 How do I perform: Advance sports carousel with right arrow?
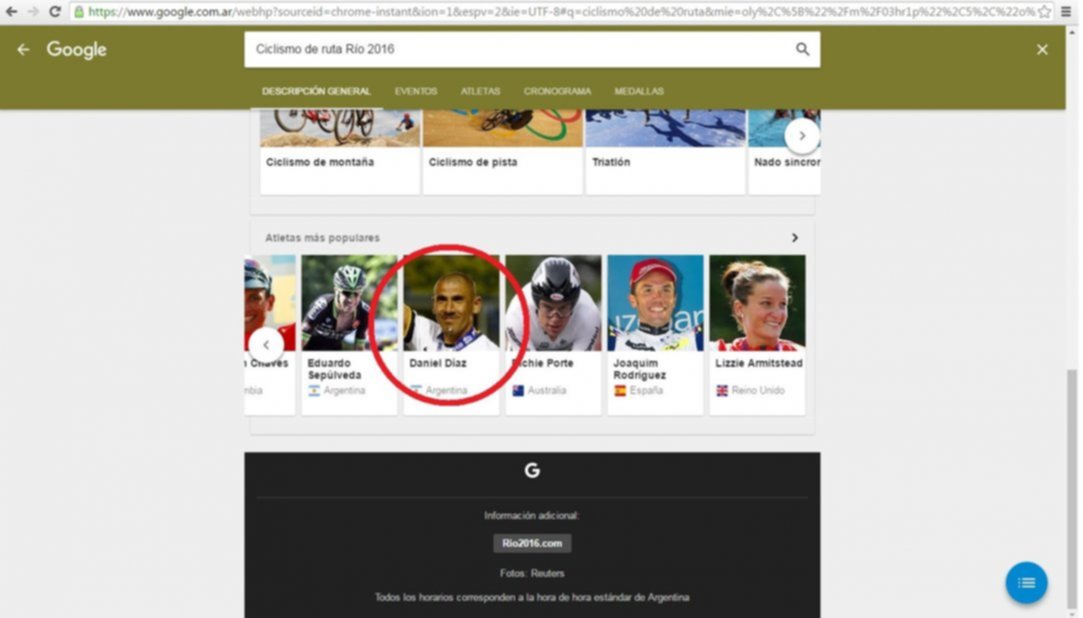(x=802, y=136)
